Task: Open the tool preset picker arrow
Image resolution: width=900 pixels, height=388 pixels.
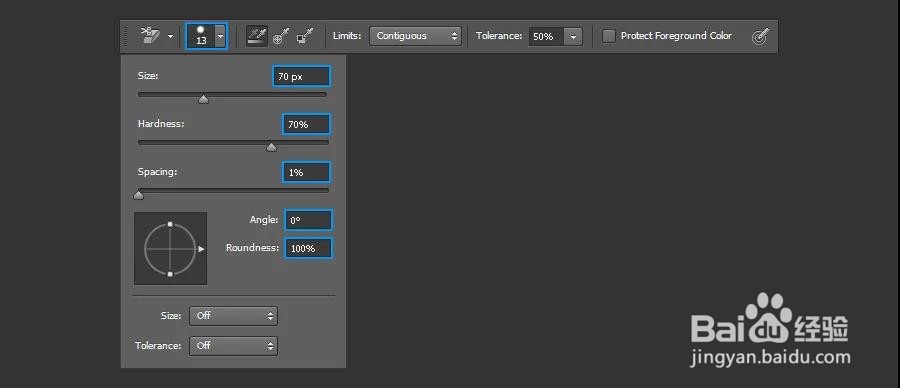Action: [170, 36]
